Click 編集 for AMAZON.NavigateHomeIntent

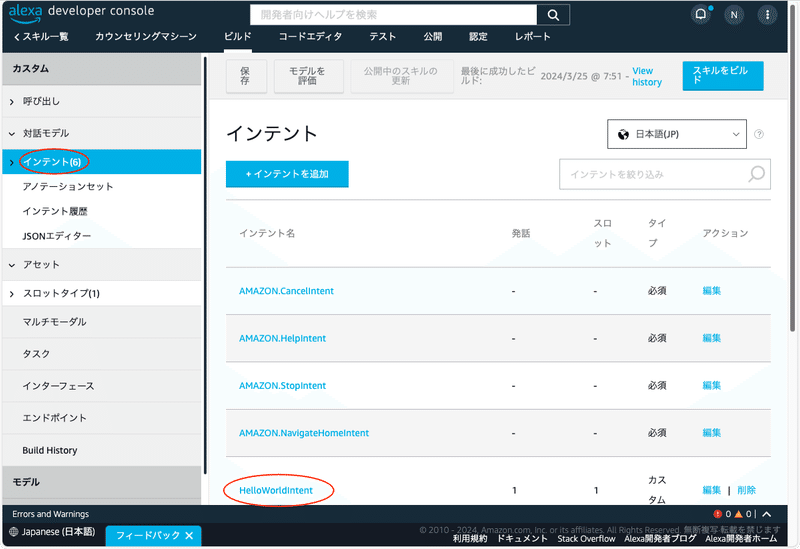[711, 433]
